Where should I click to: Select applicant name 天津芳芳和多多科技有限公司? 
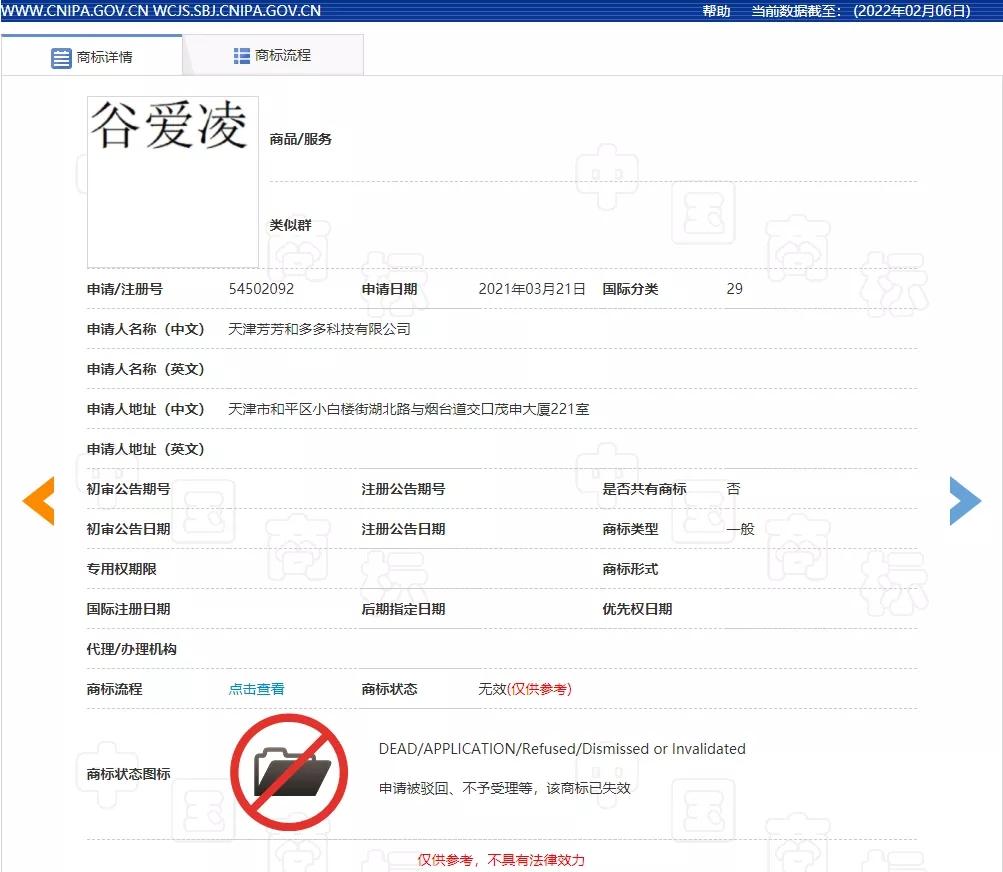[x=319, y=329]
